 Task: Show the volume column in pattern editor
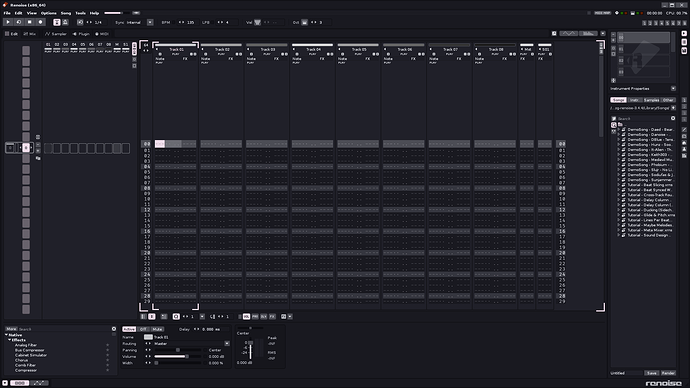(x=246, y=316)
